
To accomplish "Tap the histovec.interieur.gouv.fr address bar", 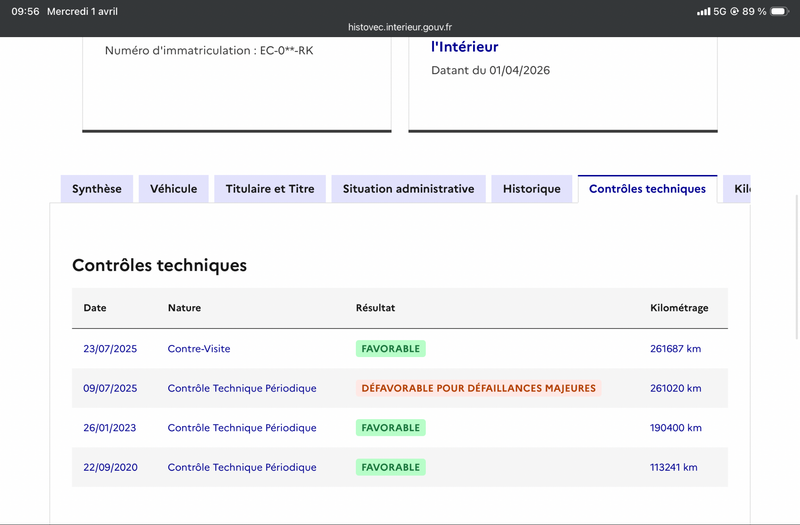I will (400, 27).
